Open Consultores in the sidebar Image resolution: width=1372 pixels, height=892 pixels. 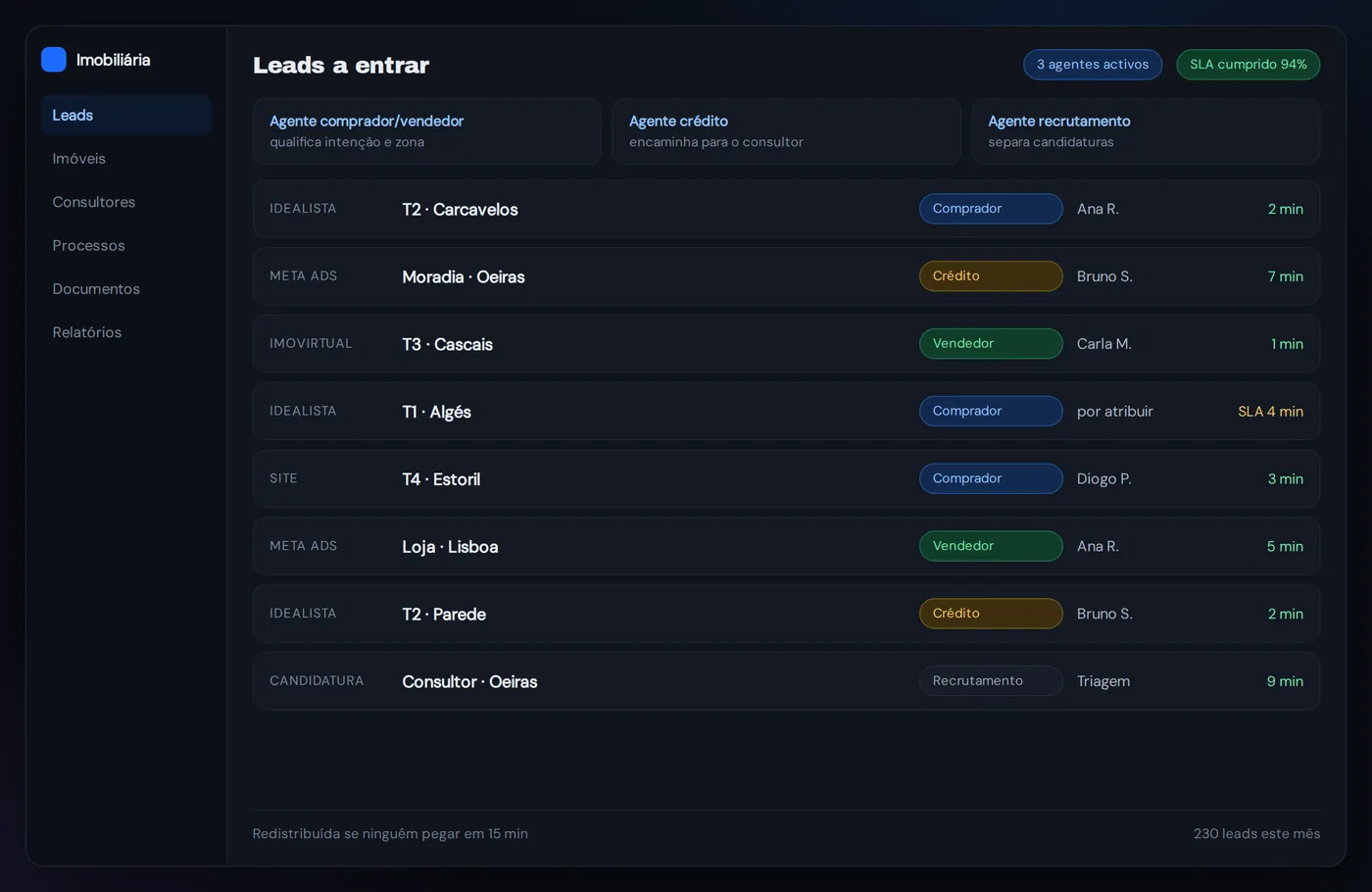pos(126,202)
